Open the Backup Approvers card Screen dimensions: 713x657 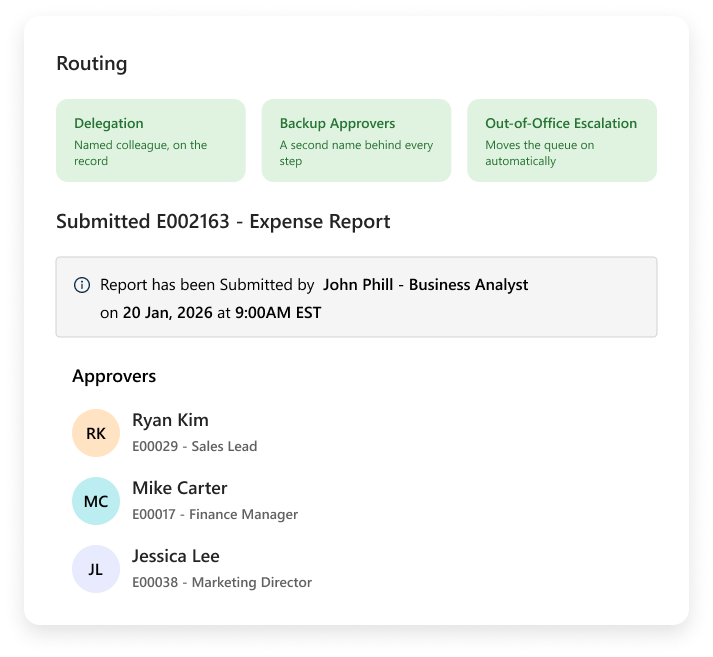(x=356, y=140)
